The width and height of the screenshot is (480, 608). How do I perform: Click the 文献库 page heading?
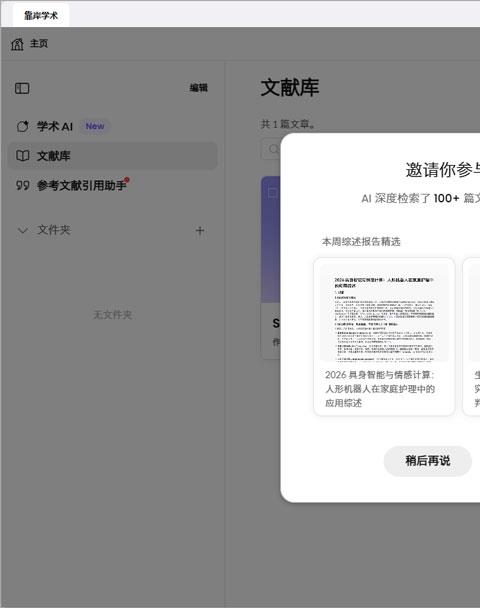(290, 87)
